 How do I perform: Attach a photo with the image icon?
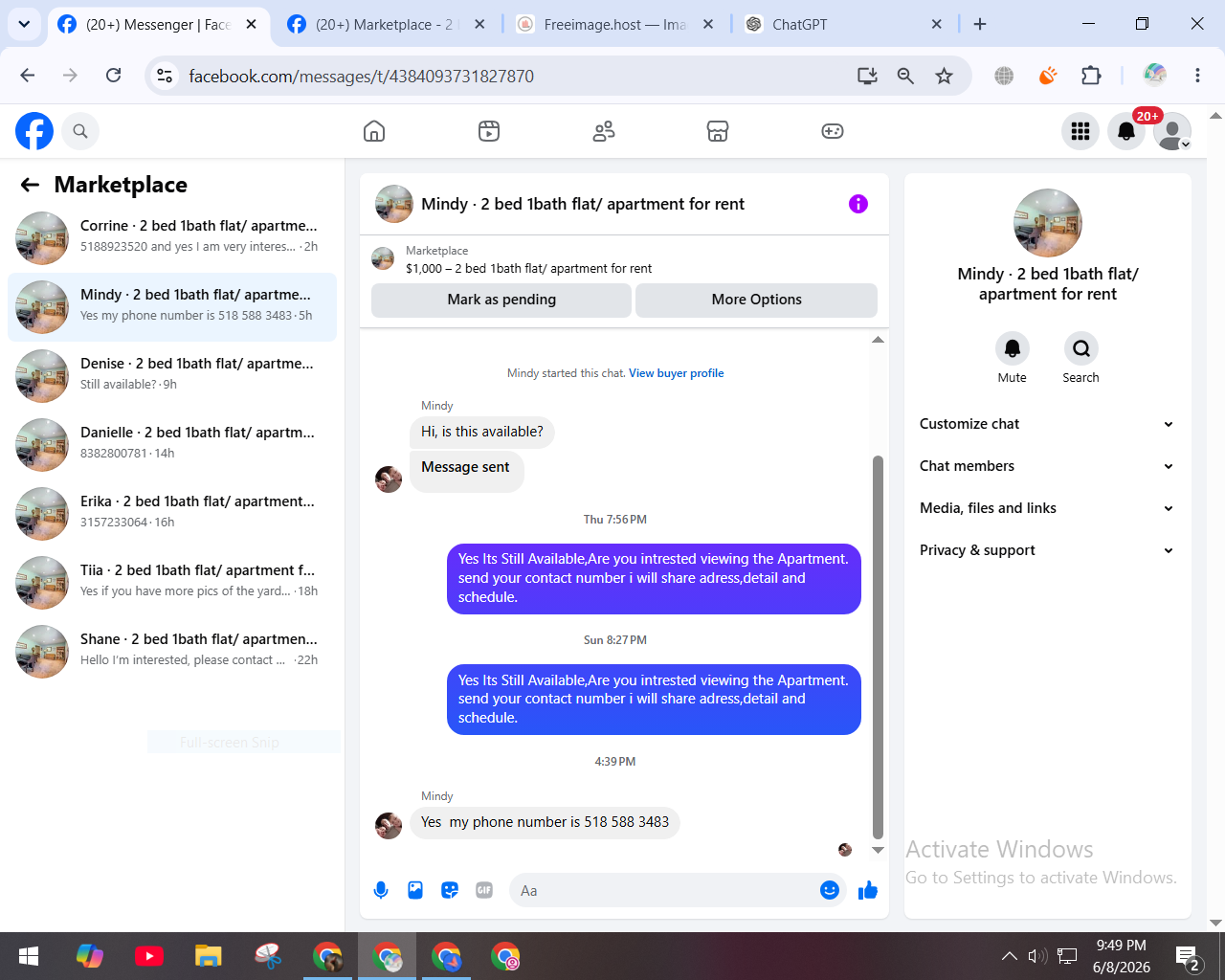point(415,890)
